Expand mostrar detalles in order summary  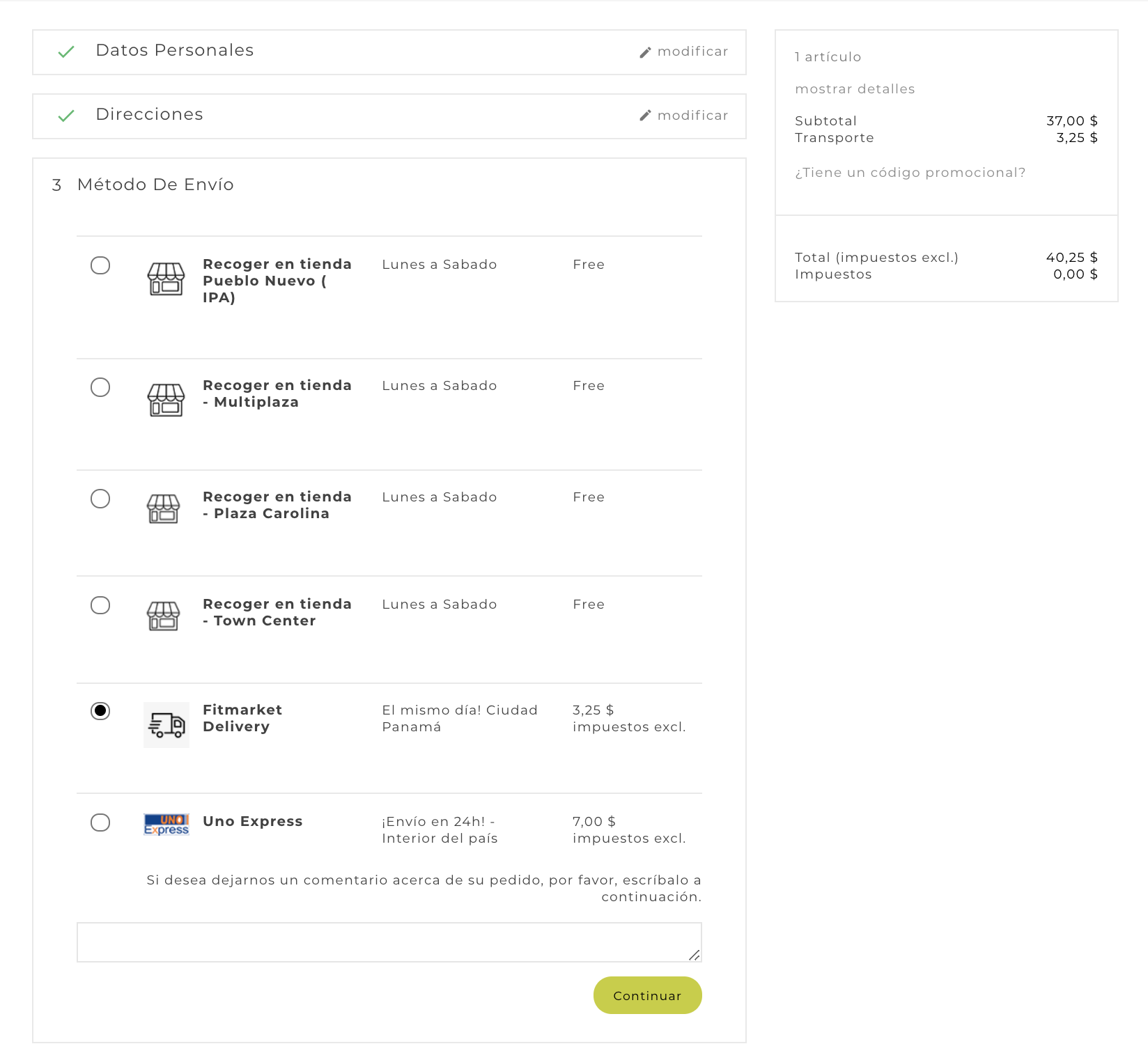(x=855, y=89)
